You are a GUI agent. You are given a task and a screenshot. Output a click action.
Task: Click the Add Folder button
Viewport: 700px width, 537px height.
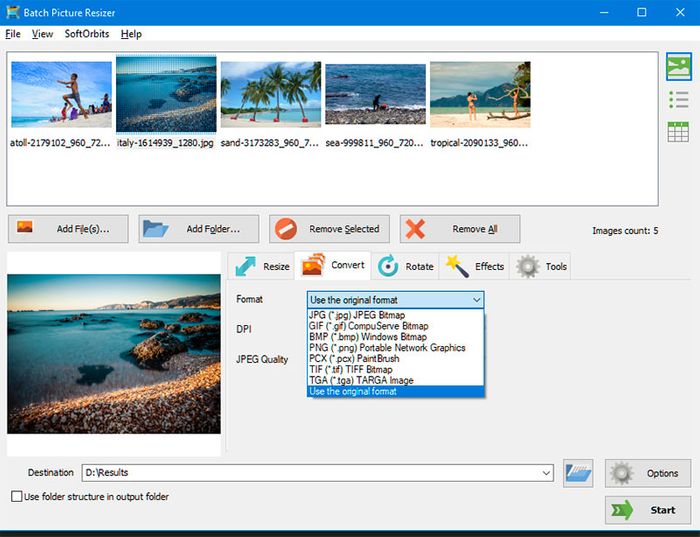tap(198, 229)
